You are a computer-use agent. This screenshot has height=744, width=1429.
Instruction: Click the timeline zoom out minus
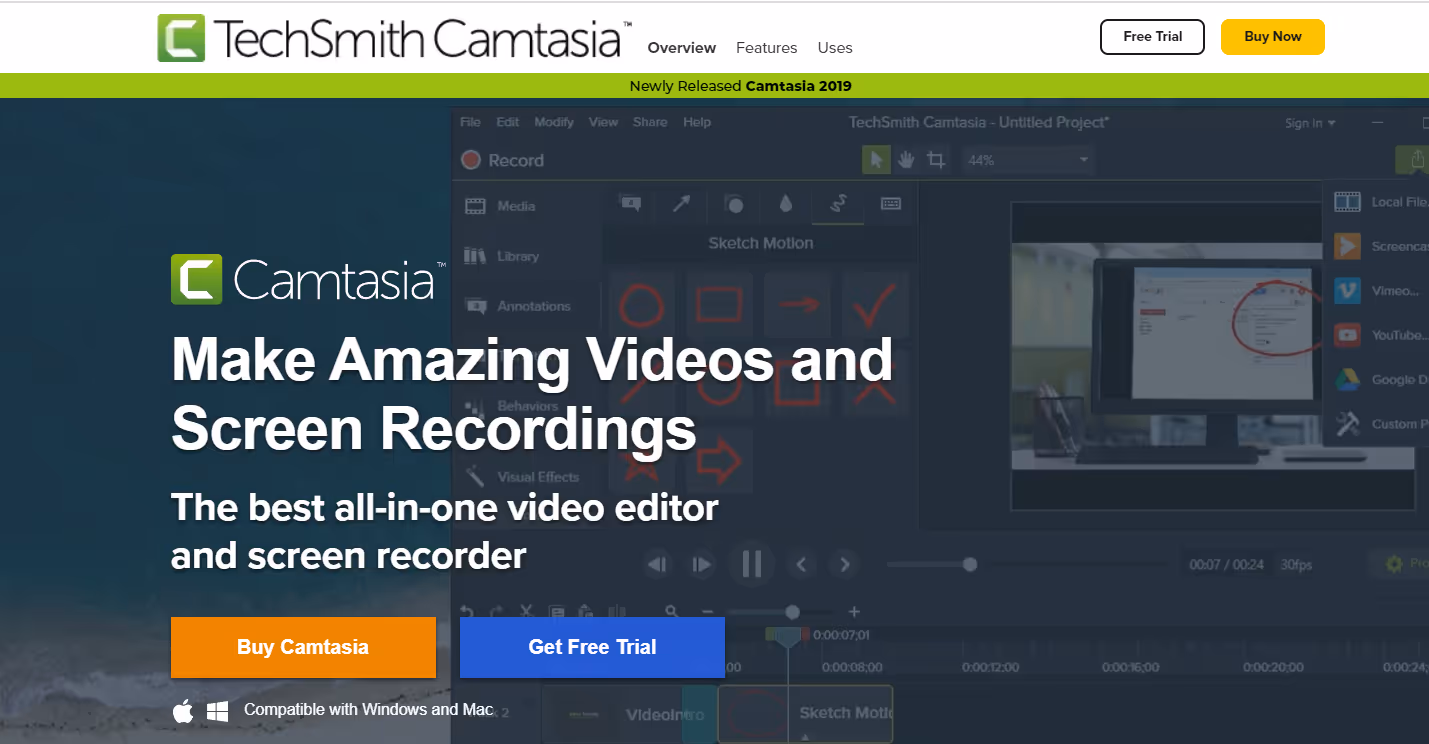click(x=707, y=612)
